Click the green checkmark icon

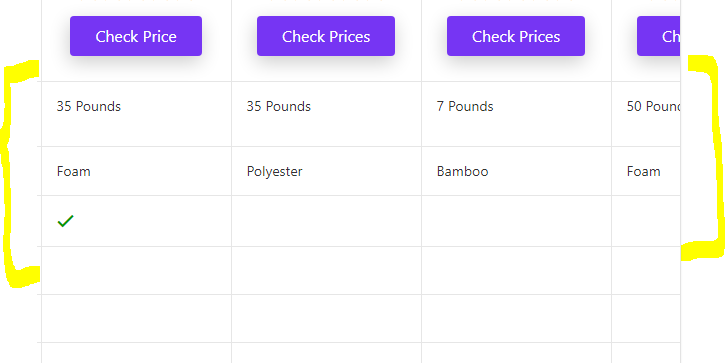66,221
